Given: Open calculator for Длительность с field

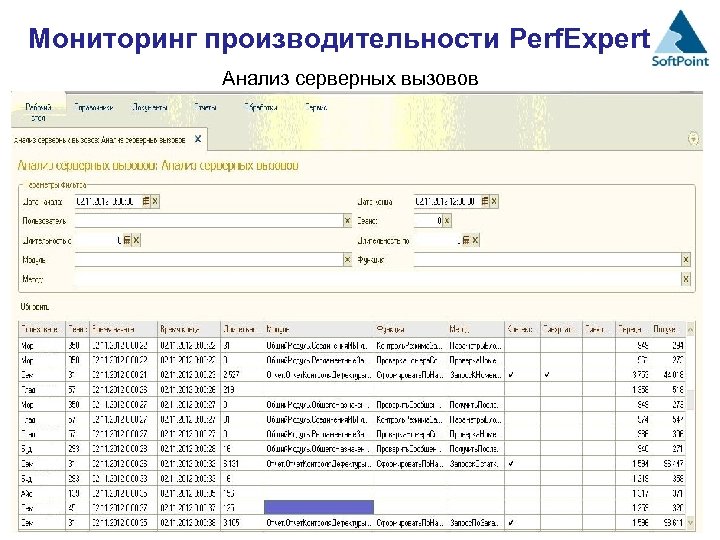Looking at the screenshot, I should point(127,240).
